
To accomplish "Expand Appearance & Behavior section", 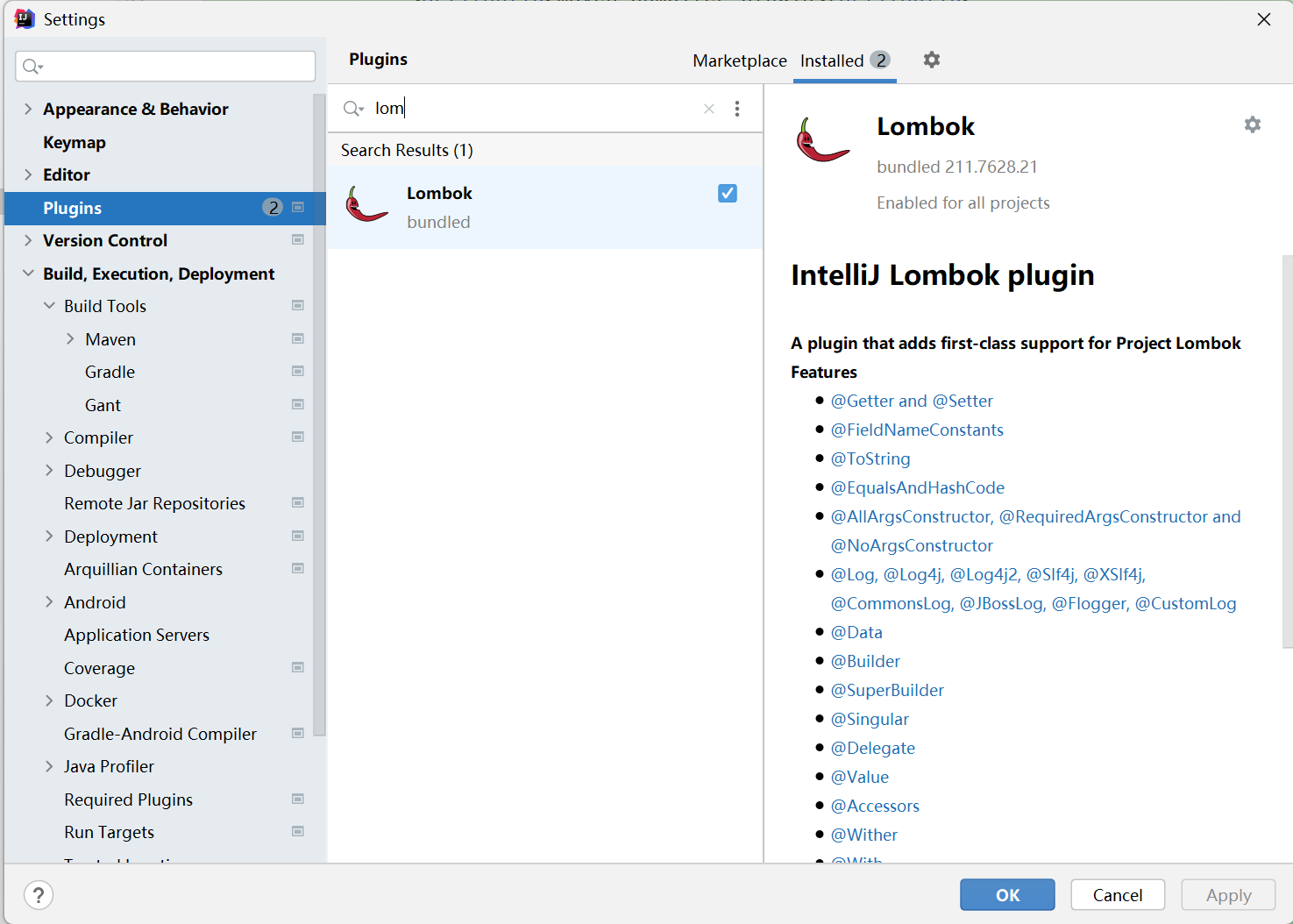I will 28,109.
